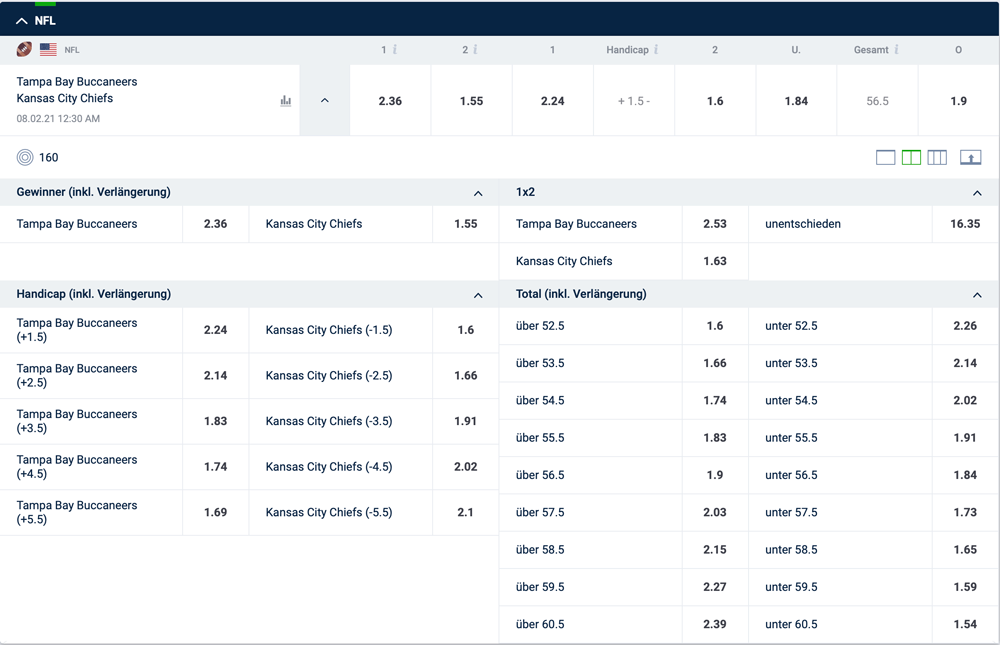This screenshot has height=645, width=1000.
Task: Collapse the 1x2 market section
Action: coord(977,193)
